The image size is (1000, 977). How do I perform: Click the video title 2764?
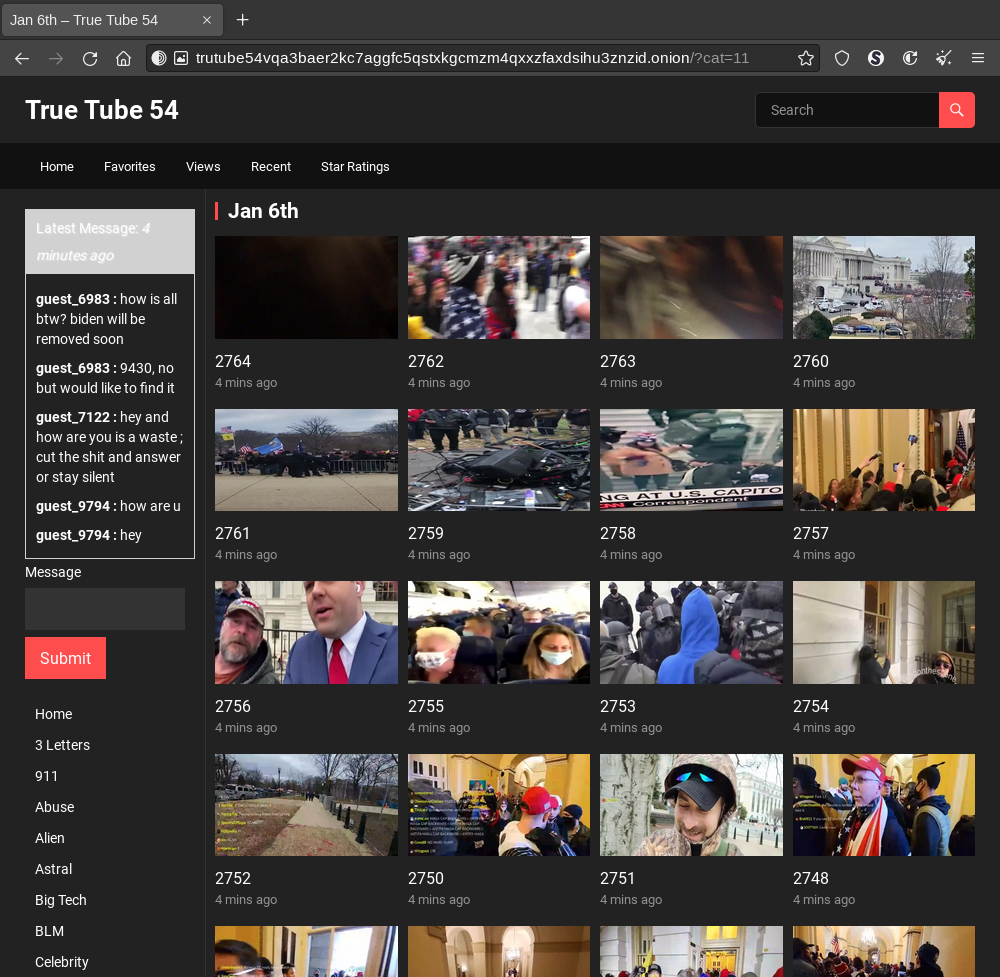coord(233,362)
